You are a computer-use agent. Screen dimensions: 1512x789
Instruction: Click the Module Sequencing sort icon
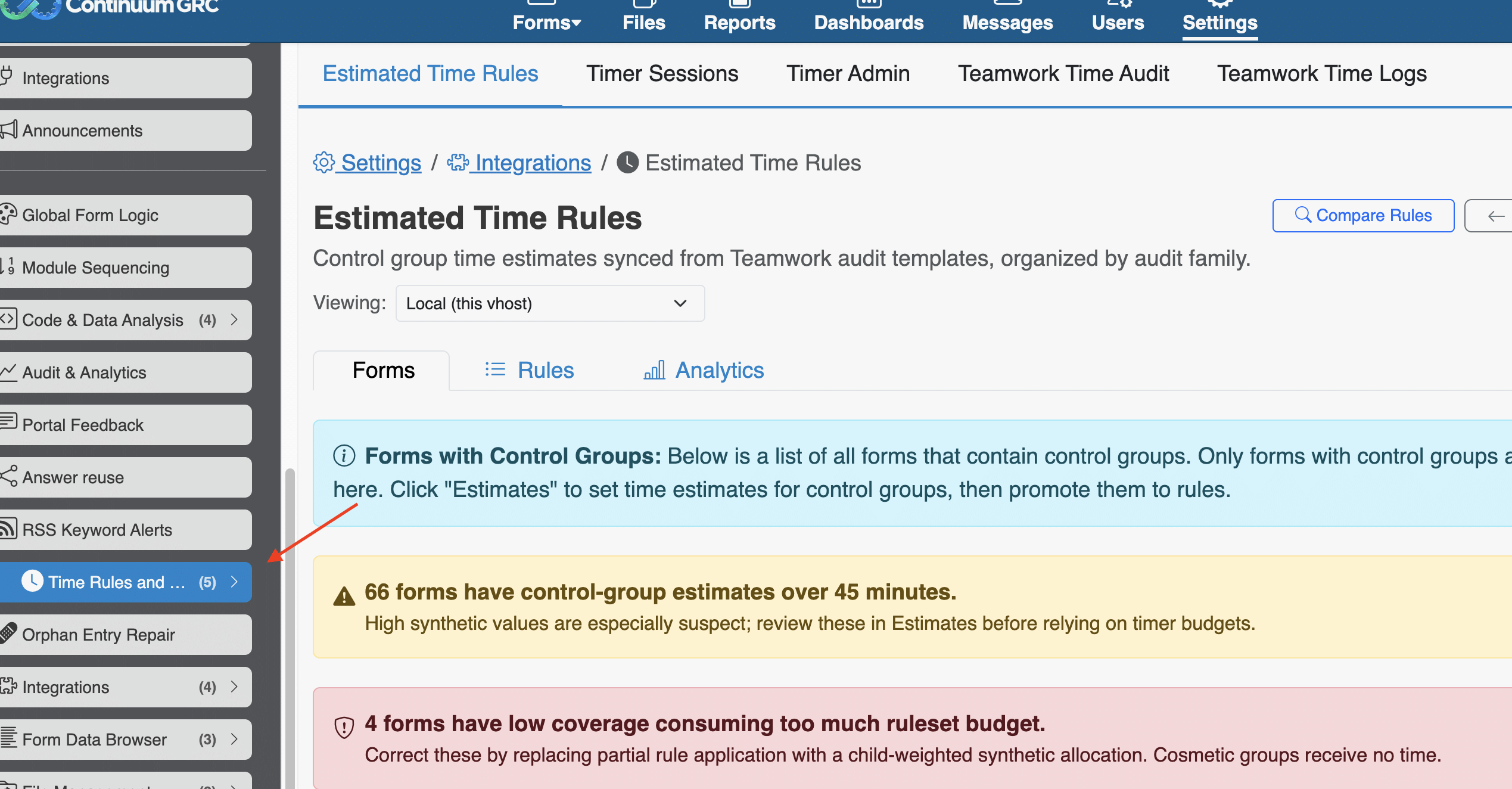[x=7, y=266]
